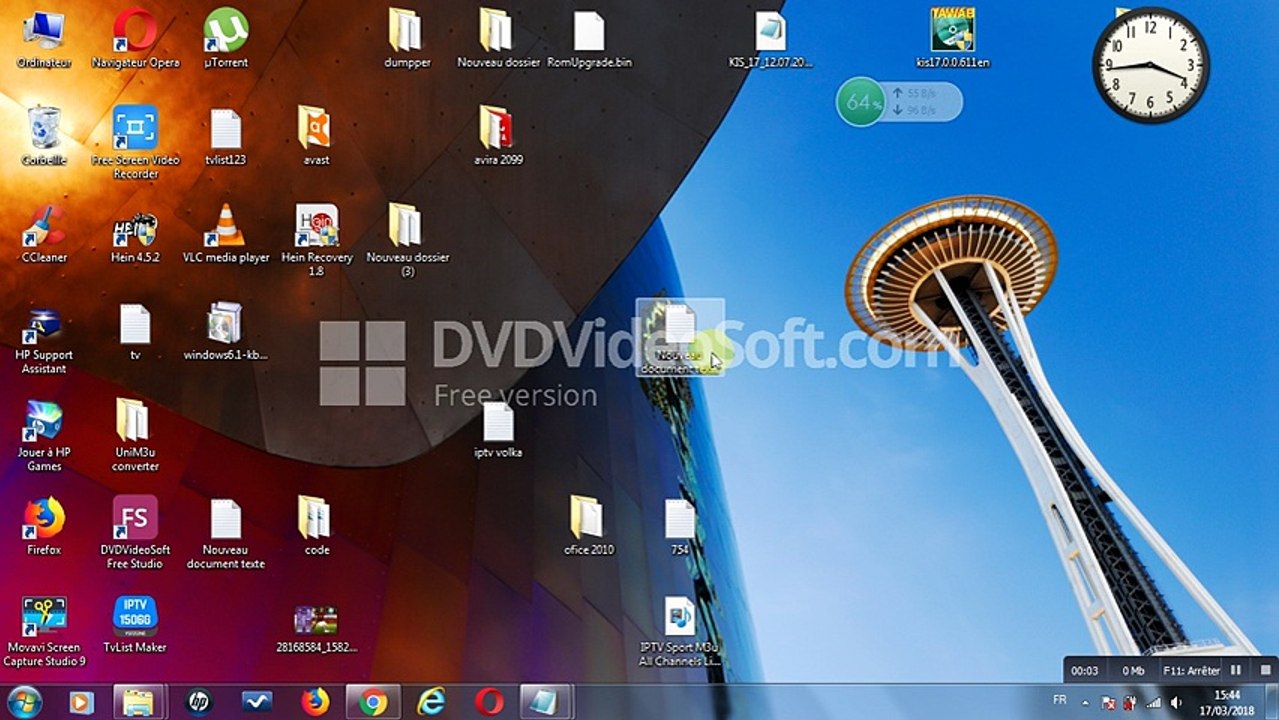Image resolution: width=1279 pixels, height=720 pixels.
Task: Open the ofice 2010 folder
Action: point(588,526)
